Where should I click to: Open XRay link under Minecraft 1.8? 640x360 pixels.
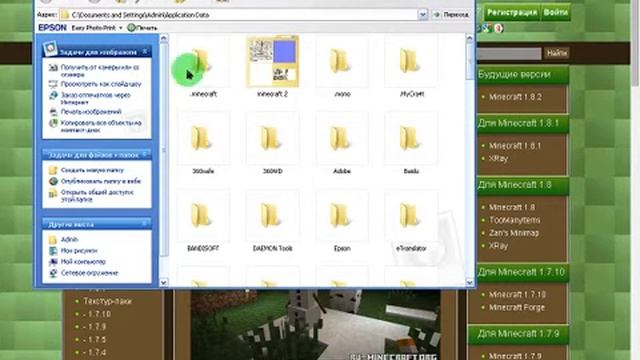(498, 246)
